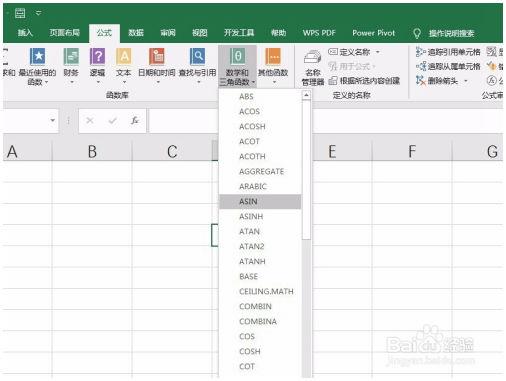Select the Formulas (公式) tab
506x381 pixels.
[104, 33]
